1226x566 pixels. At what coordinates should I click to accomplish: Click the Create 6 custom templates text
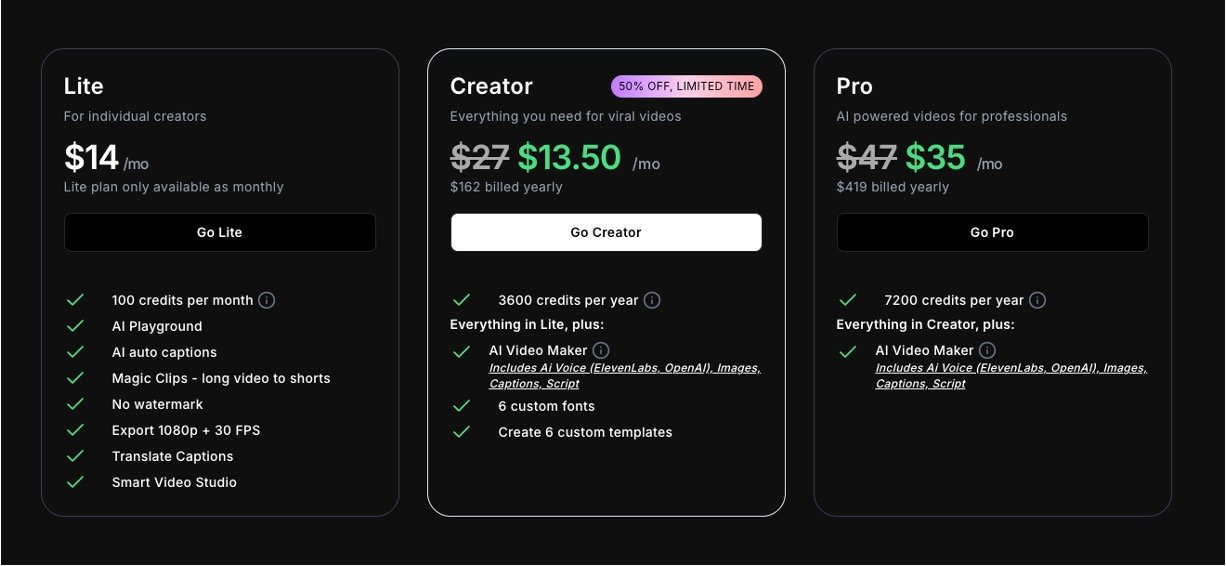(x=585, y=432)
